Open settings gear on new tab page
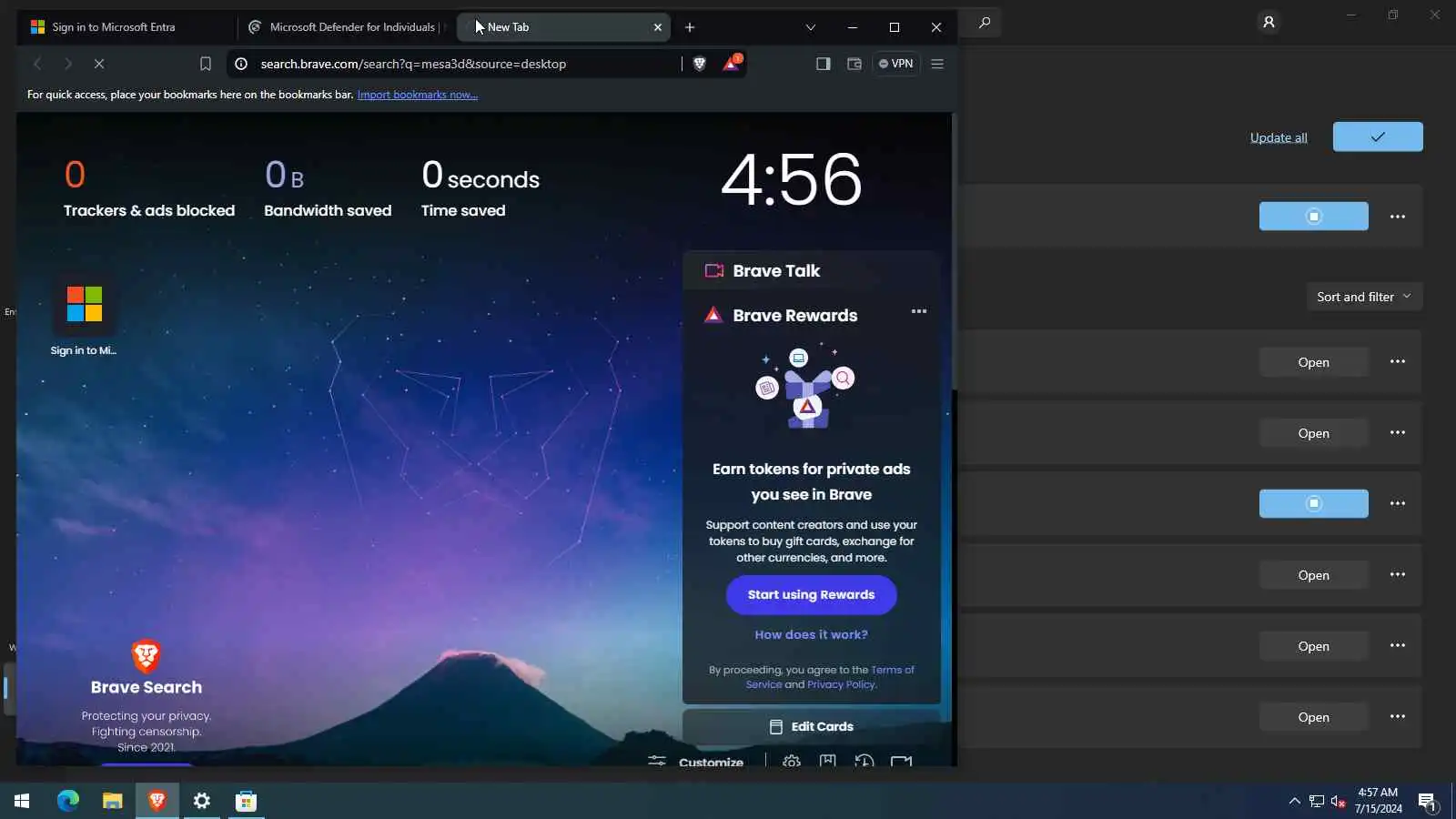Screen dimensions: 1456x819 pyautogui.click(x=792, y=761)
